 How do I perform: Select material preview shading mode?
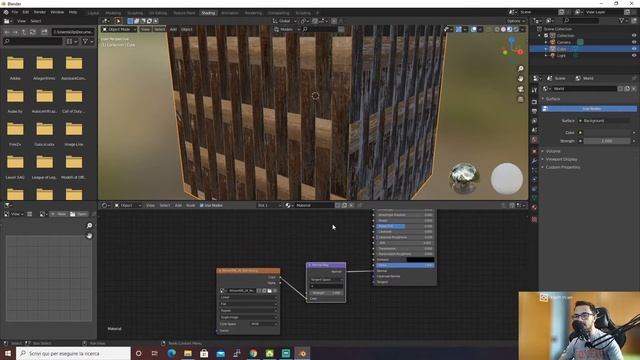[x=509, y=29]
